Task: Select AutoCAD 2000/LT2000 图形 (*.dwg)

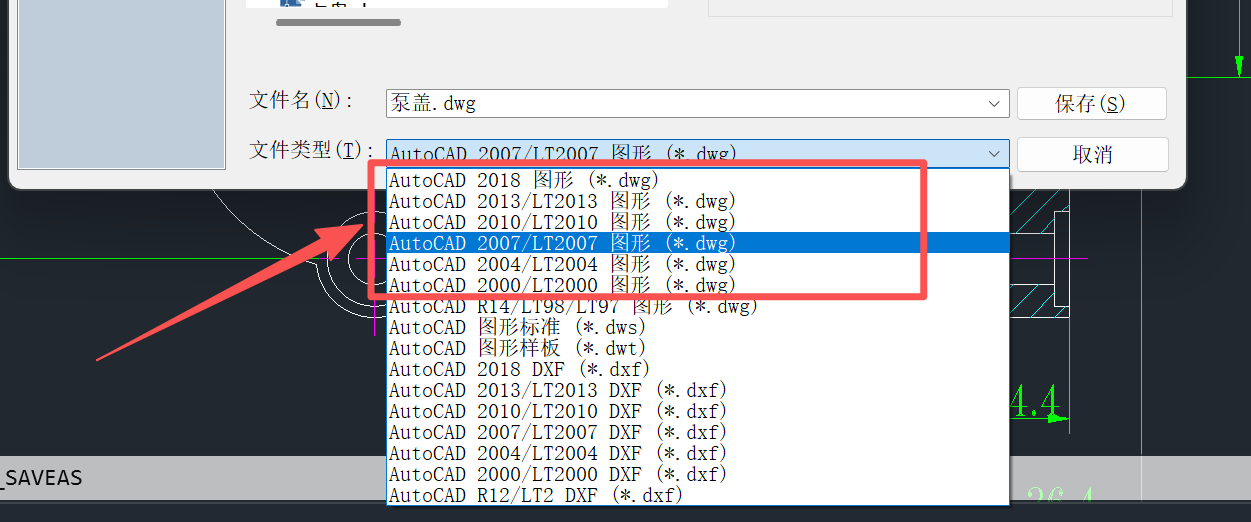Action: click(x=698, y=285)
